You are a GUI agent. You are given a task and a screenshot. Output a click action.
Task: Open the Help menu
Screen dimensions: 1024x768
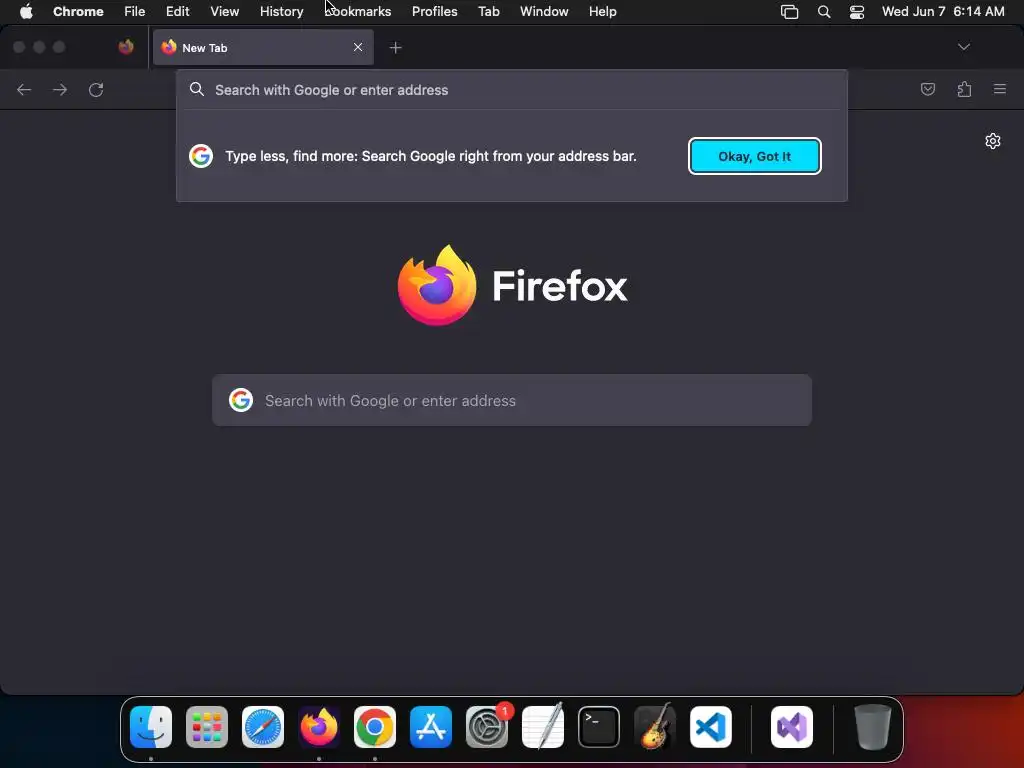pyautogui.click(x=602, y=12)
